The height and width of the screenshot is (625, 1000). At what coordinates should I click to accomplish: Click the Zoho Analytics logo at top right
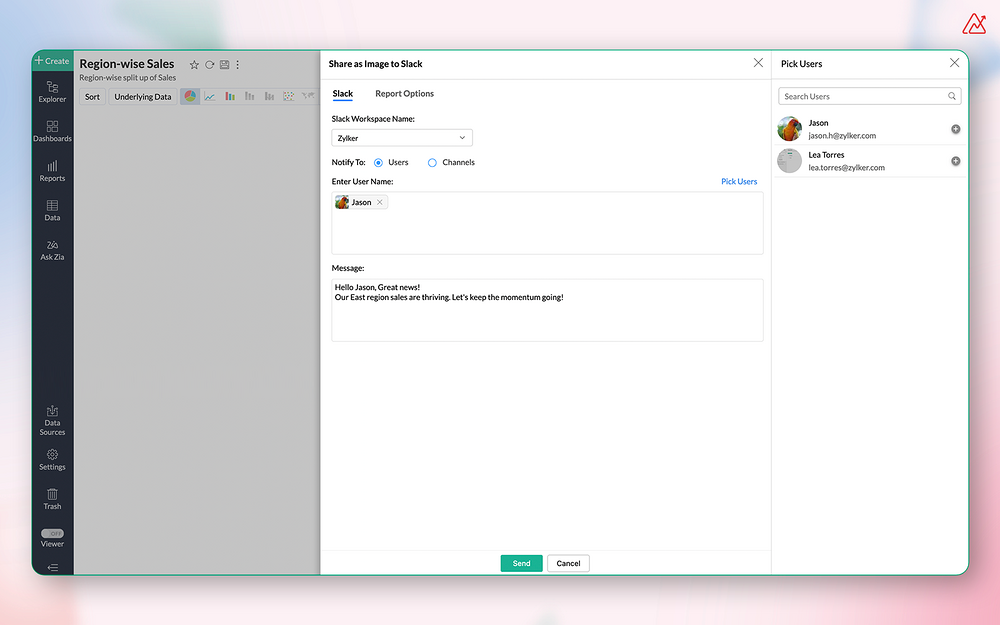click(x=974, y=24)
